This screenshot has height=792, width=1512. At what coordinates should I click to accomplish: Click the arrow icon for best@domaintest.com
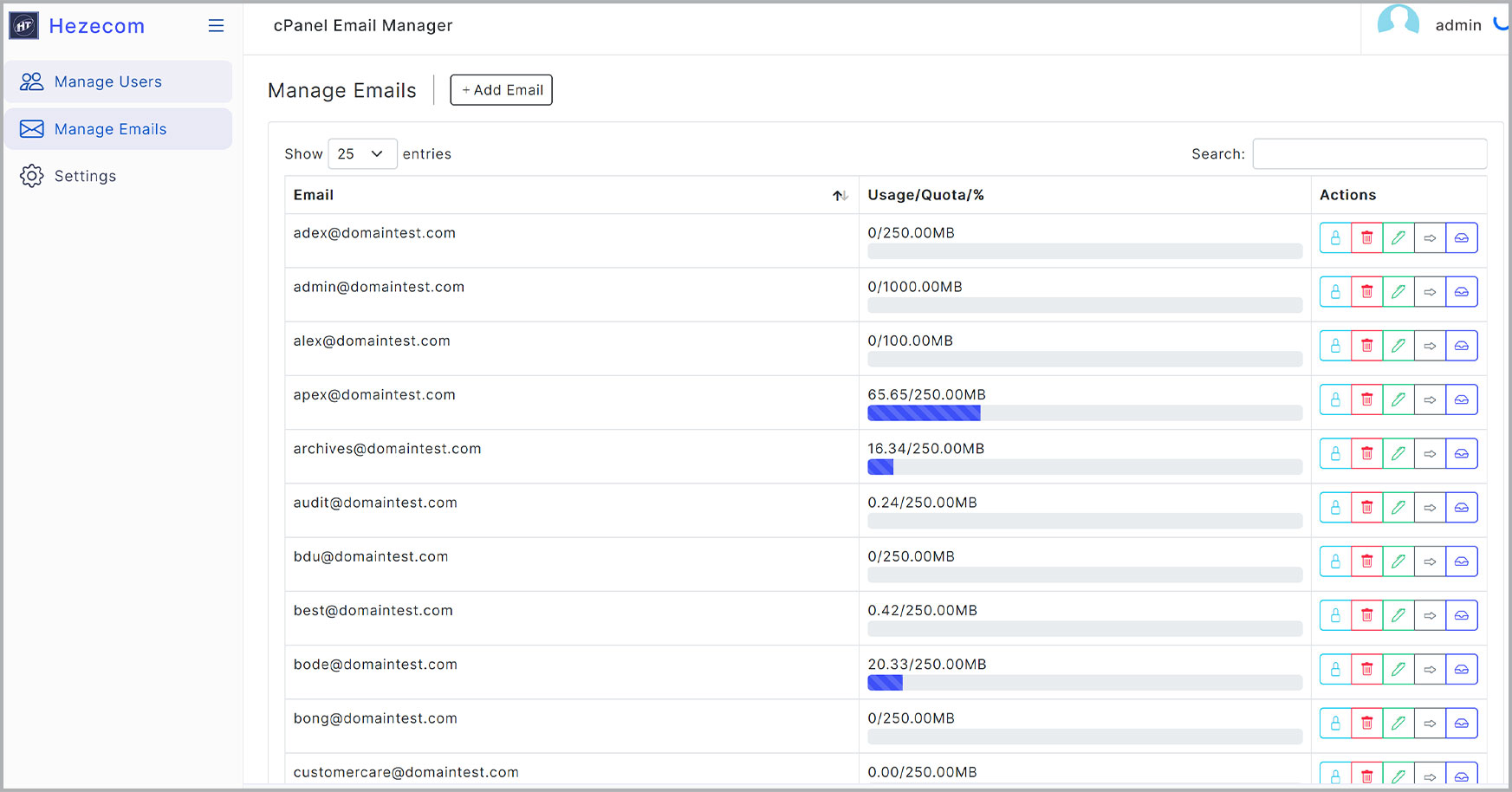[x=1430, y=615]
